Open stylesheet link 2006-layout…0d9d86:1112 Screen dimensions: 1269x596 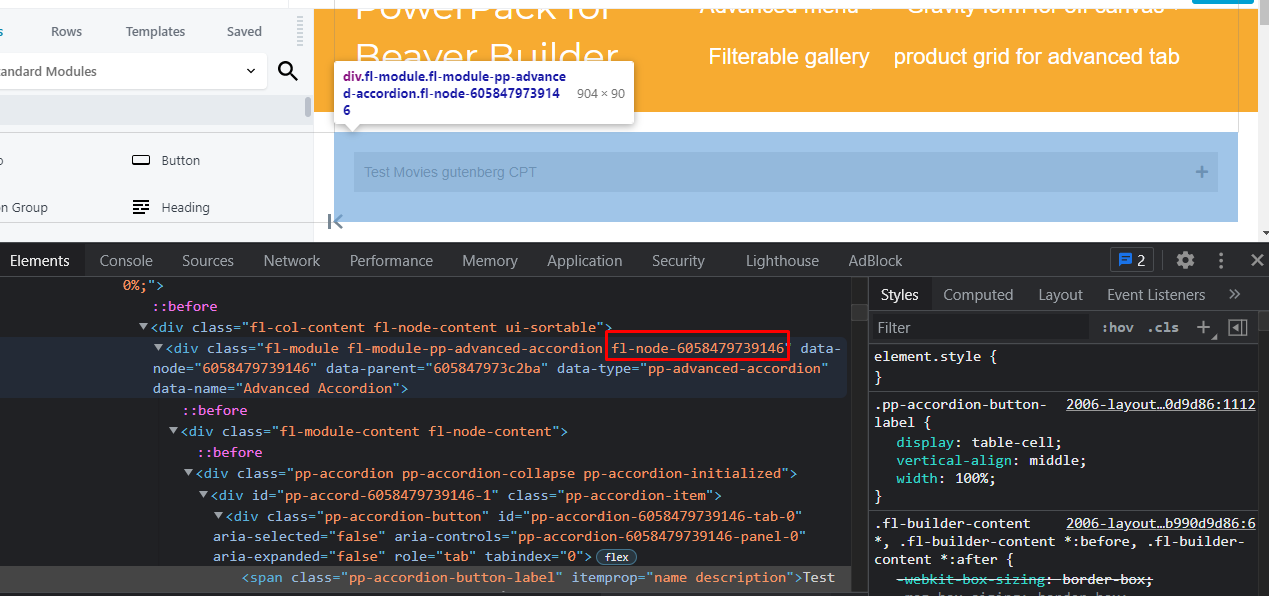(1160, 405)
